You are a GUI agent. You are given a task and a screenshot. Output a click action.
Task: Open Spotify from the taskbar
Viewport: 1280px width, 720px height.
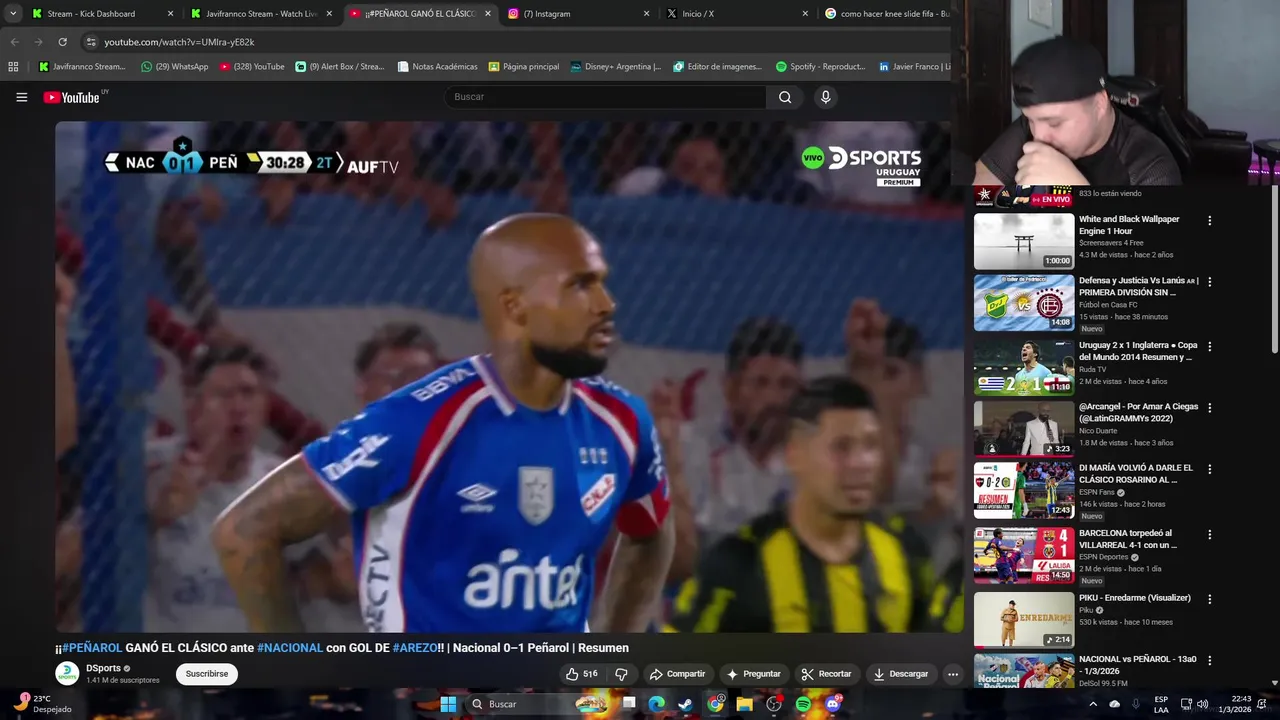pos(803,704)
